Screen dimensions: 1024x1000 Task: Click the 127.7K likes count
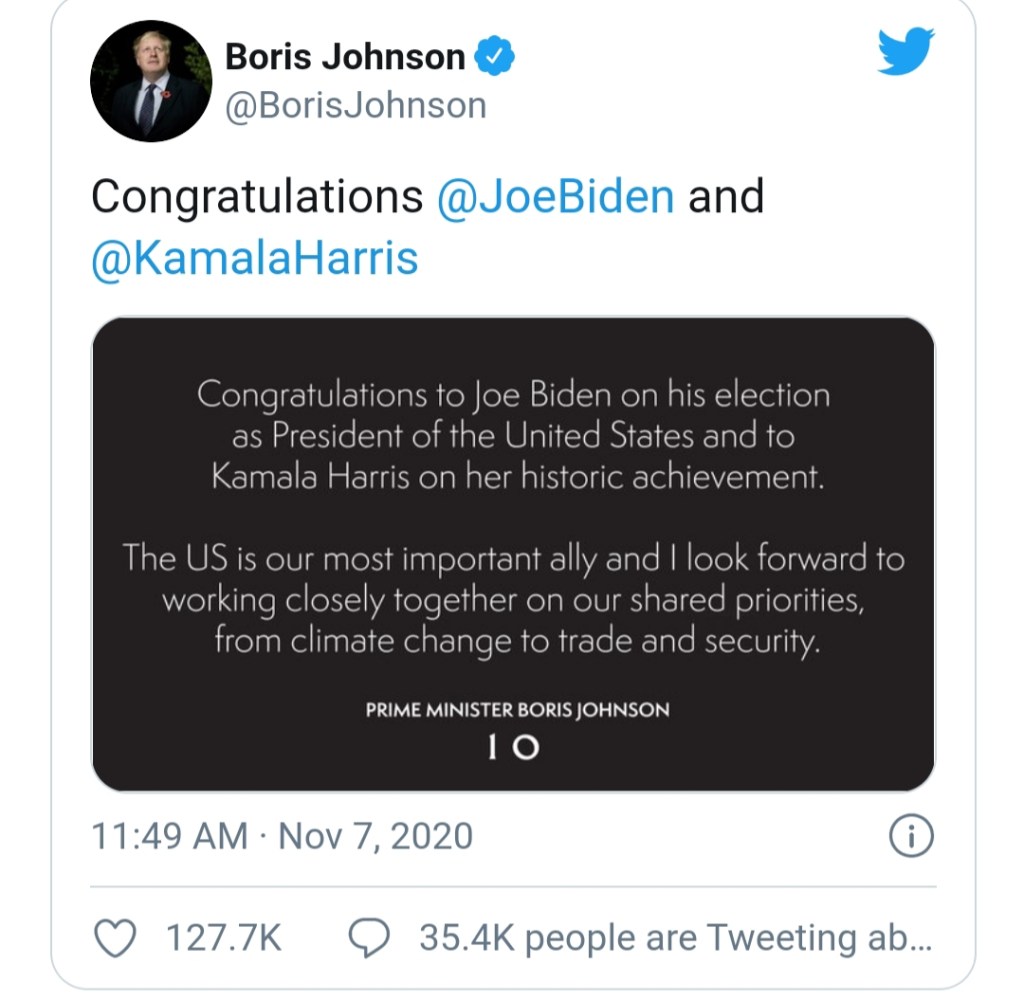tap(224, 938)
